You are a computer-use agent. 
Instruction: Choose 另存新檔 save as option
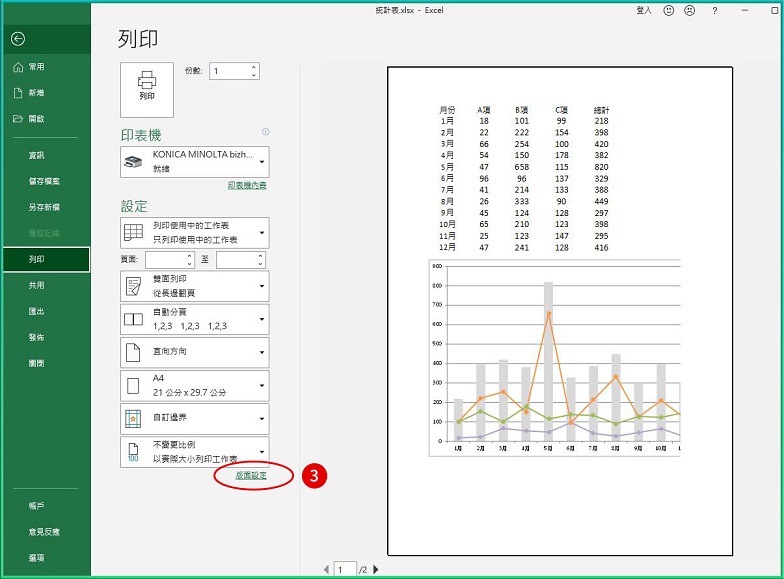(x=46, y=207)
